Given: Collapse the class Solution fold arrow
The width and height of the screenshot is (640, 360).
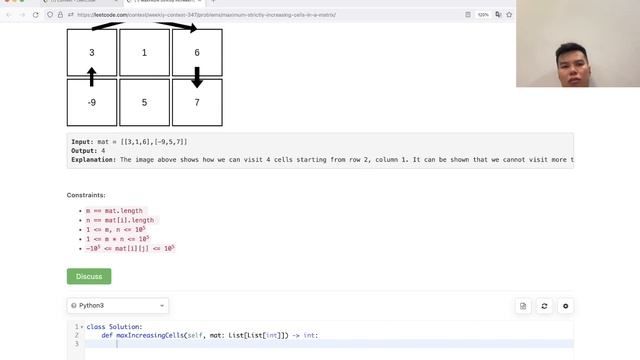Looking at the screenshot, I should click(x=82, y=327).
